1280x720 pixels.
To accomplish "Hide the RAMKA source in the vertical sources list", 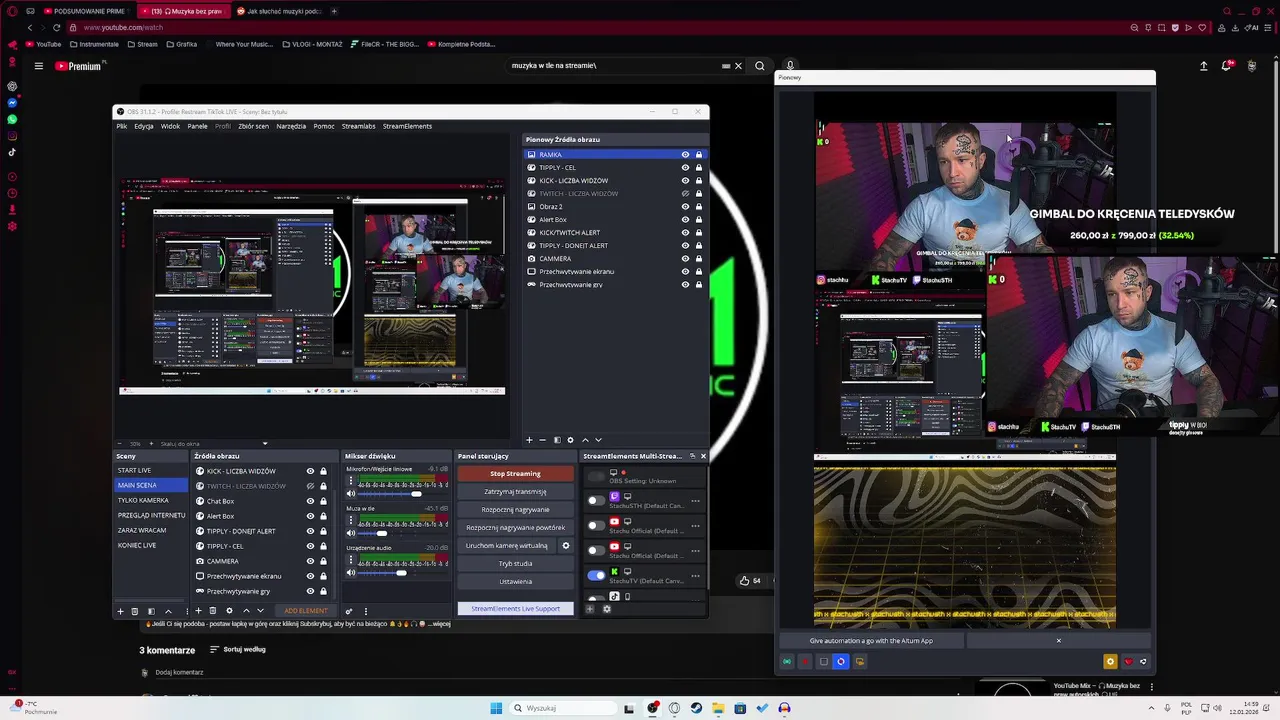I will click(x=685, y=155).
